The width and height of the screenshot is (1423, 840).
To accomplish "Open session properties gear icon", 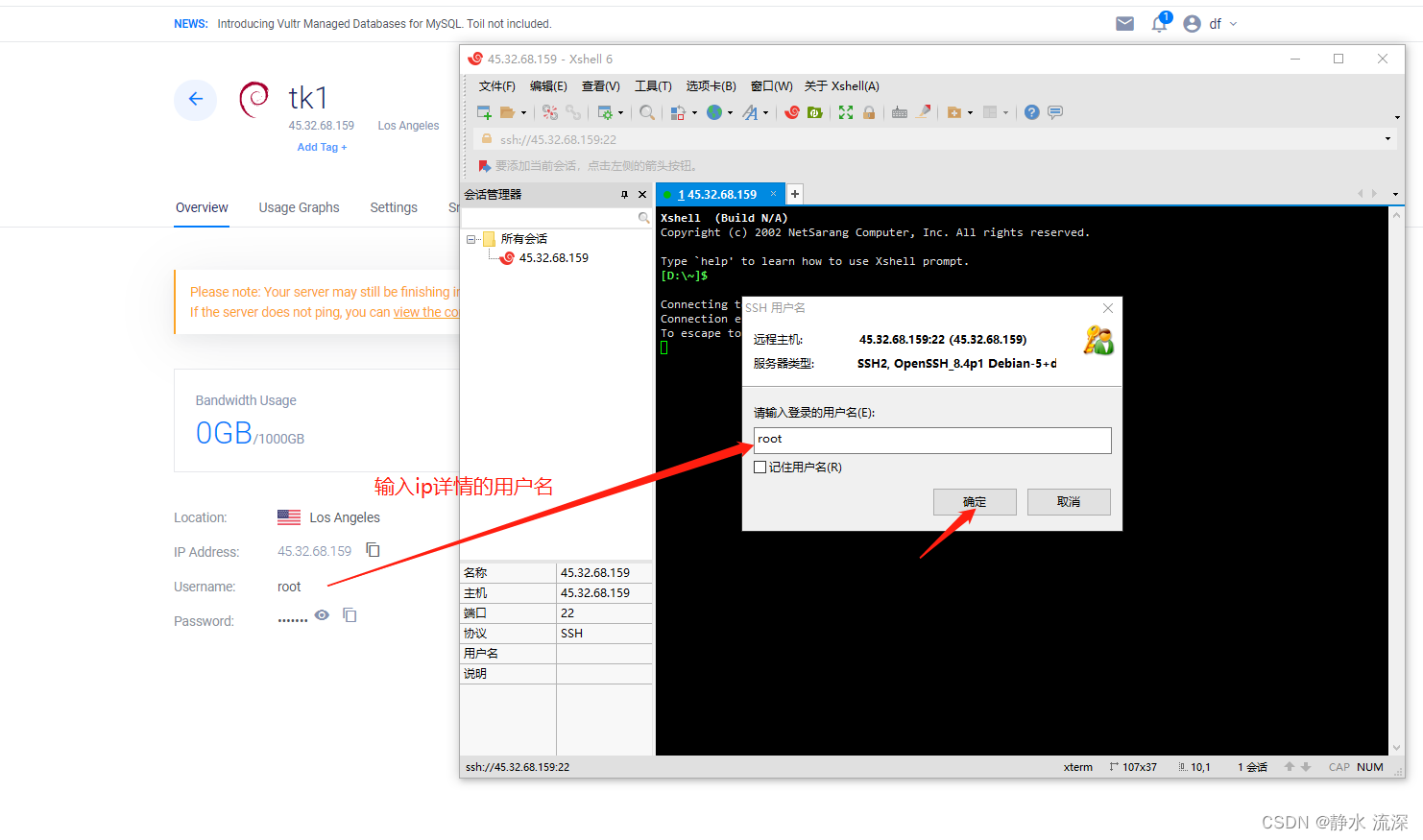I will pos(605,112).
